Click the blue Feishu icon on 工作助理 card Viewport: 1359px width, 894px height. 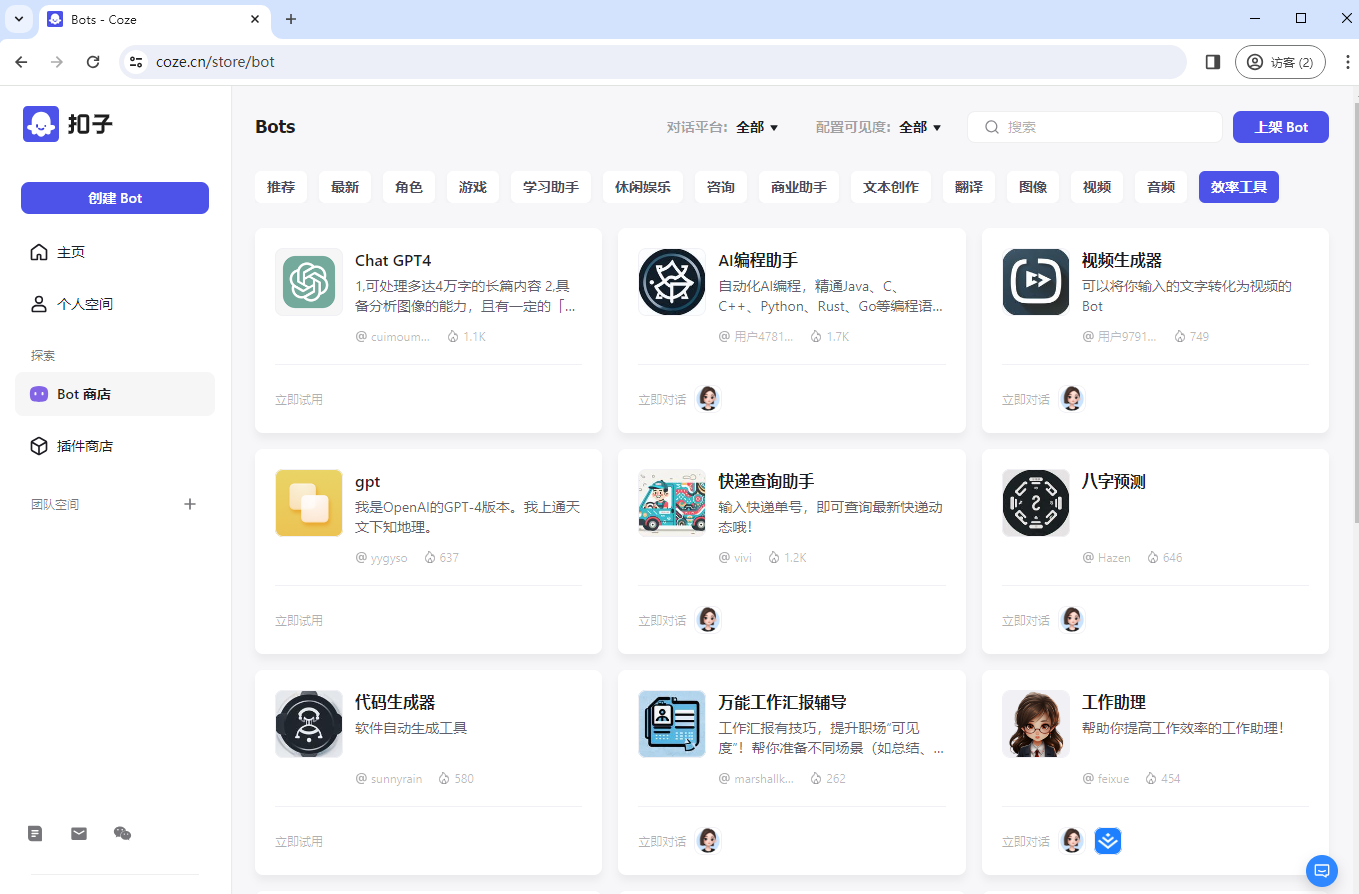coord(1108,841)
